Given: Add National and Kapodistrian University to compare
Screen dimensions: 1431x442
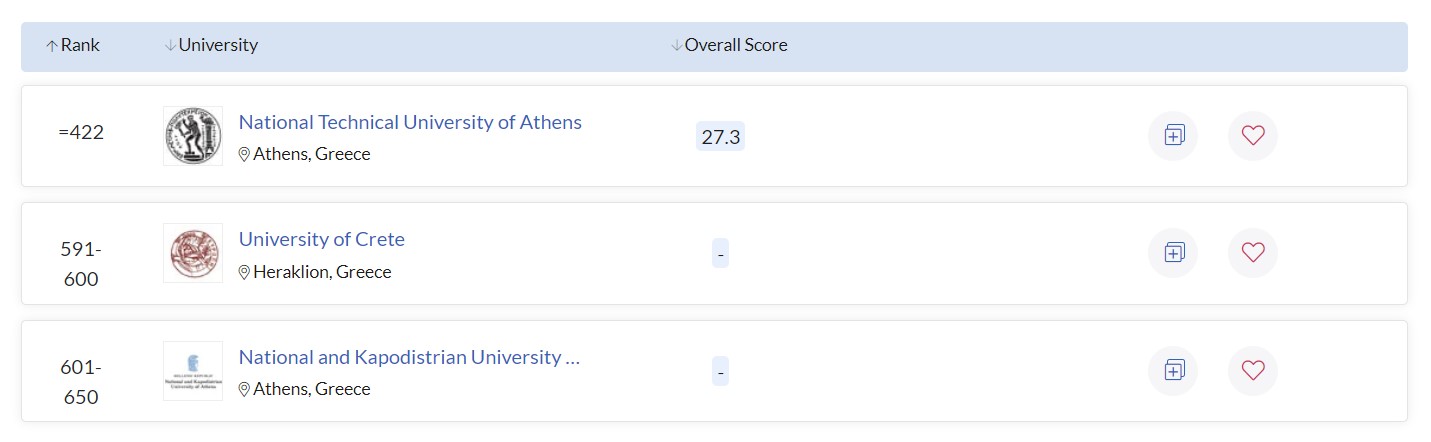Looking at the screenshot, I should pos(1173,371).
